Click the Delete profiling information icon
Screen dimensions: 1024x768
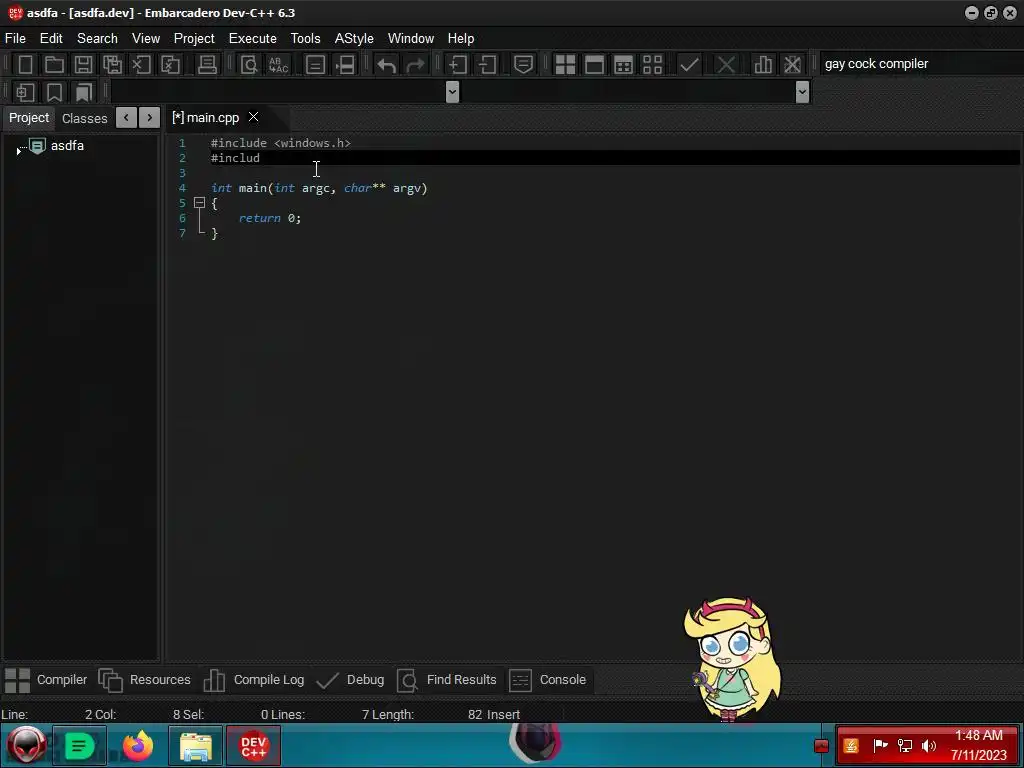click(792, 65)
